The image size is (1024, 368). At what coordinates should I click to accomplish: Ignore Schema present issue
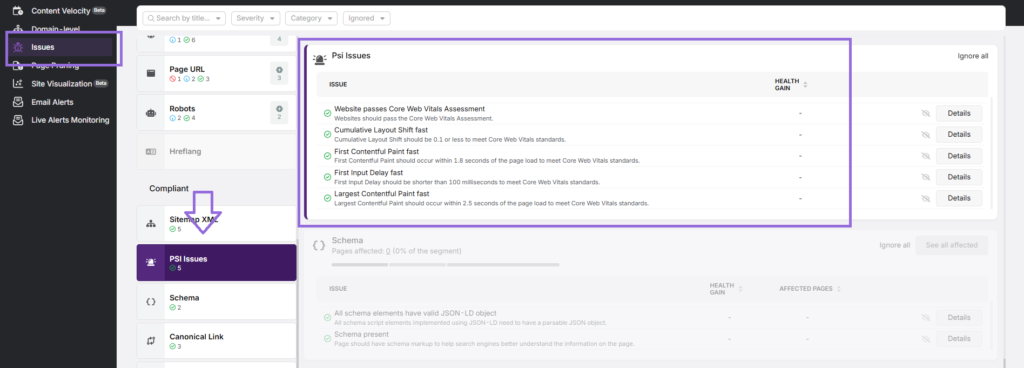point(925,339)
